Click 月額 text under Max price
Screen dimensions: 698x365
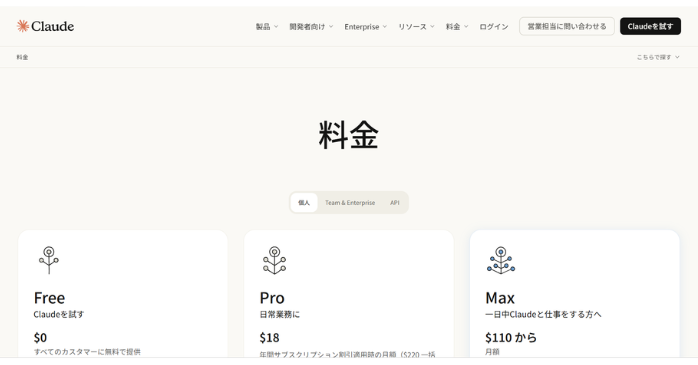492,352
